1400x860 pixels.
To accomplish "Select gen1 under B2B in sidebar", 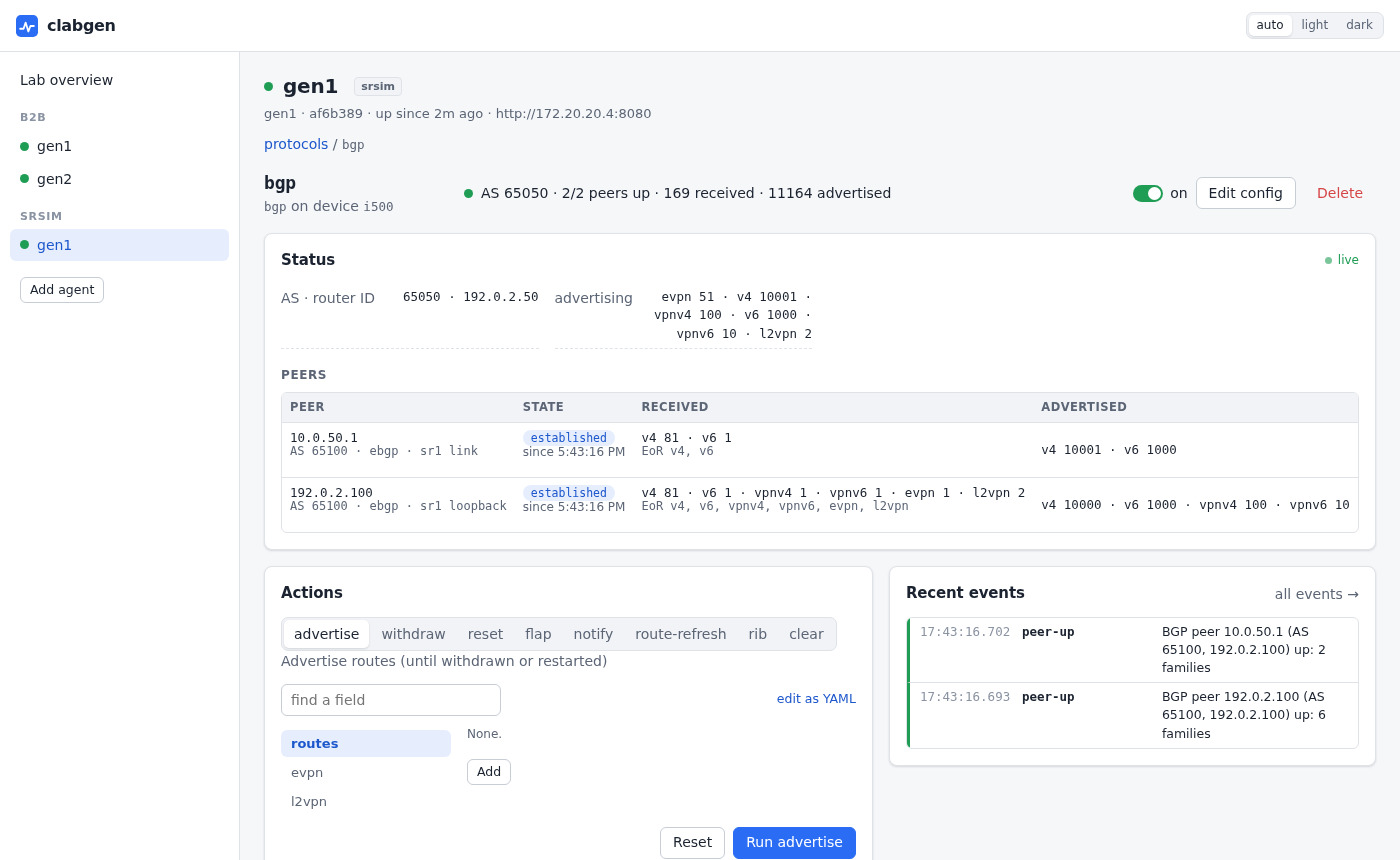I will pos(120,146).
